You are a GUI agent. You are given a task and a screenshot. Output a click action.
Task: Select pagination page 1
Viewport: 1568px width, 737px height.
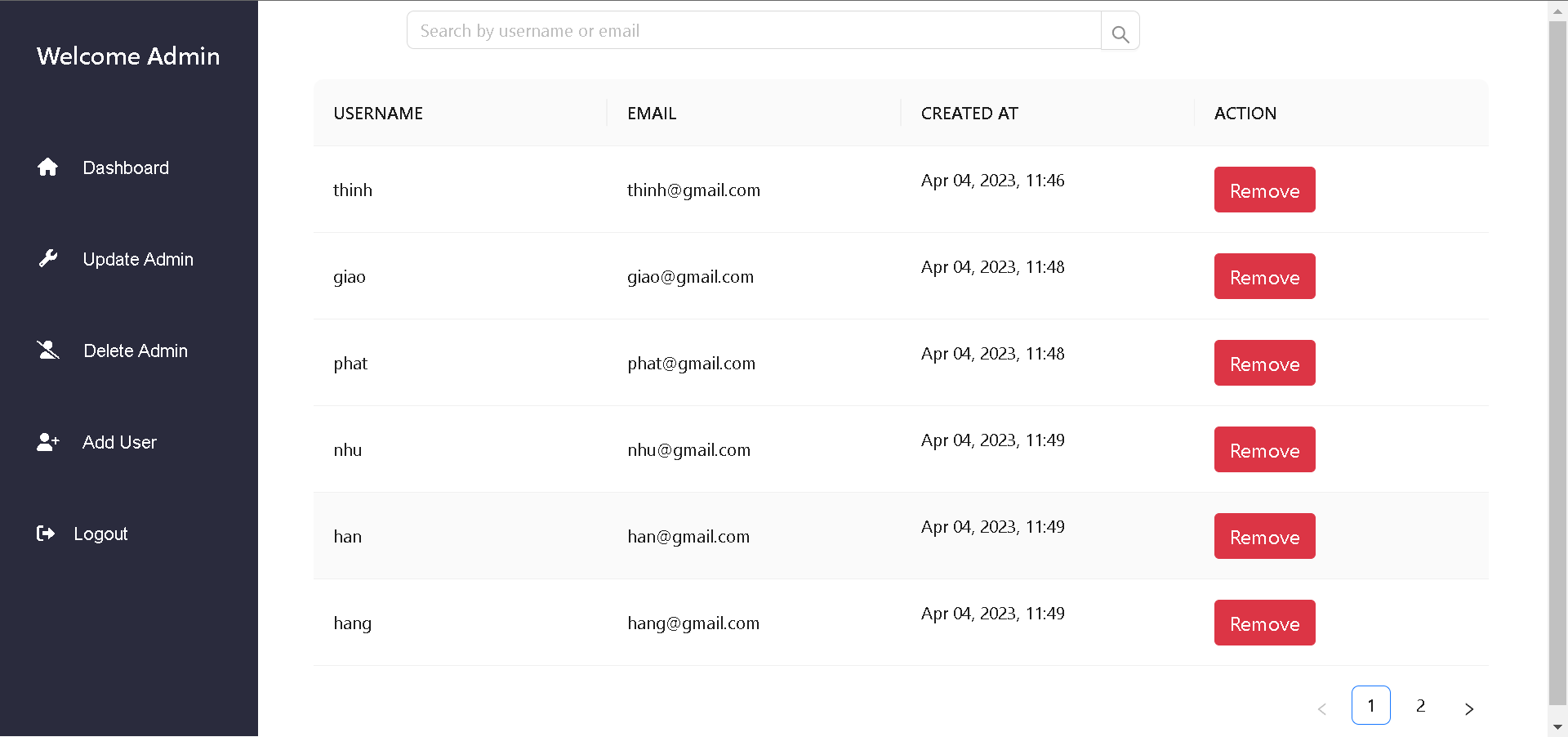point(1371,705)
